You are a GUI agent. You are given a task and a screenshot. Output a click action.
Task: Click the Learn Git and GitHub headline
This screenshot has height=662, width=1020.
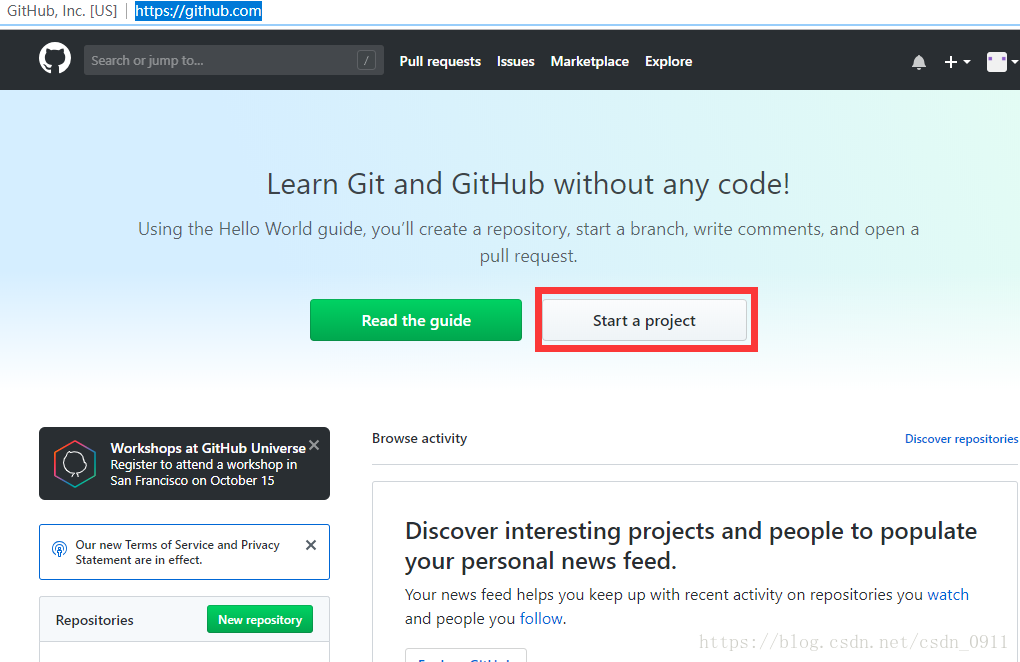(x=528, y=184)
